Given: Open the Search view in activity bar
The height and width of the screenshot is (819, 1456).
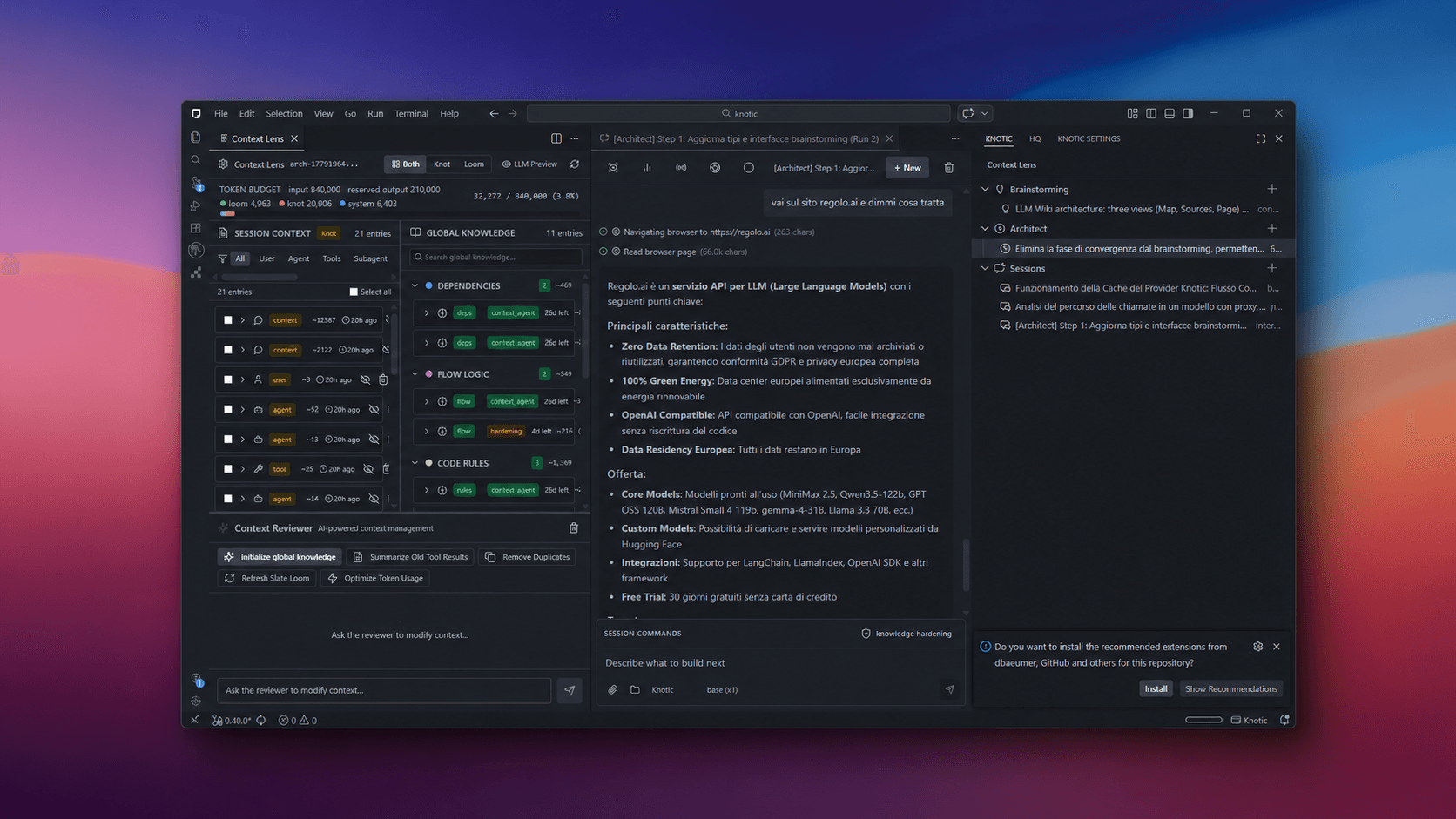Looking at the screenshot, I should pyautogui.click(x=196, y=160).
